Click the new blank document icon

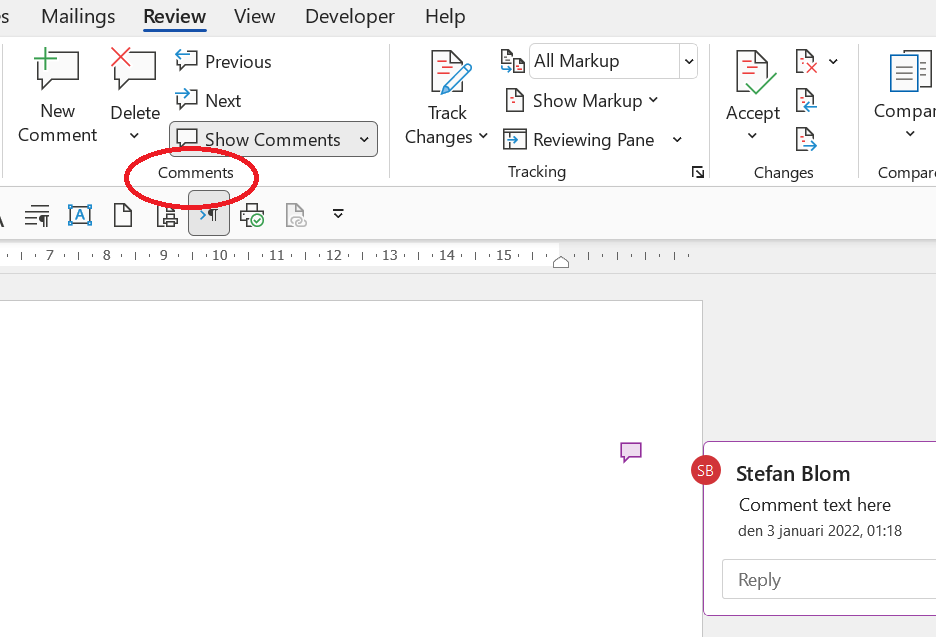[x=123, y=214]
